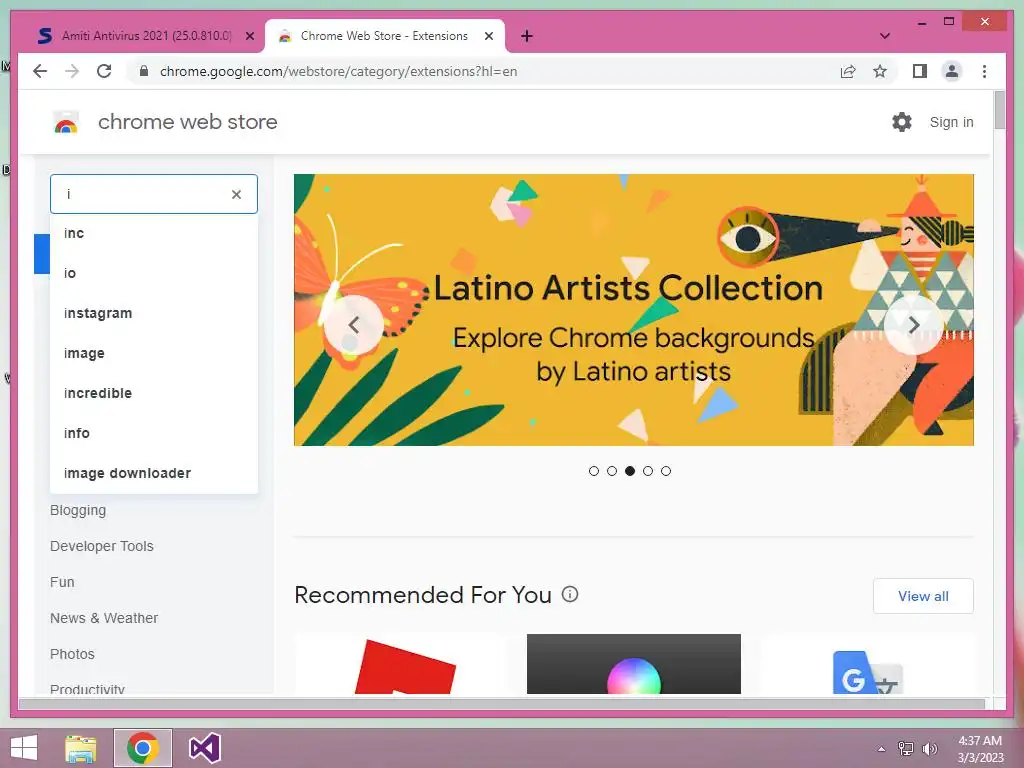Choose 'image' search suggestion
This screenshot has height=768, width=1024.
(x=154, y=353)
